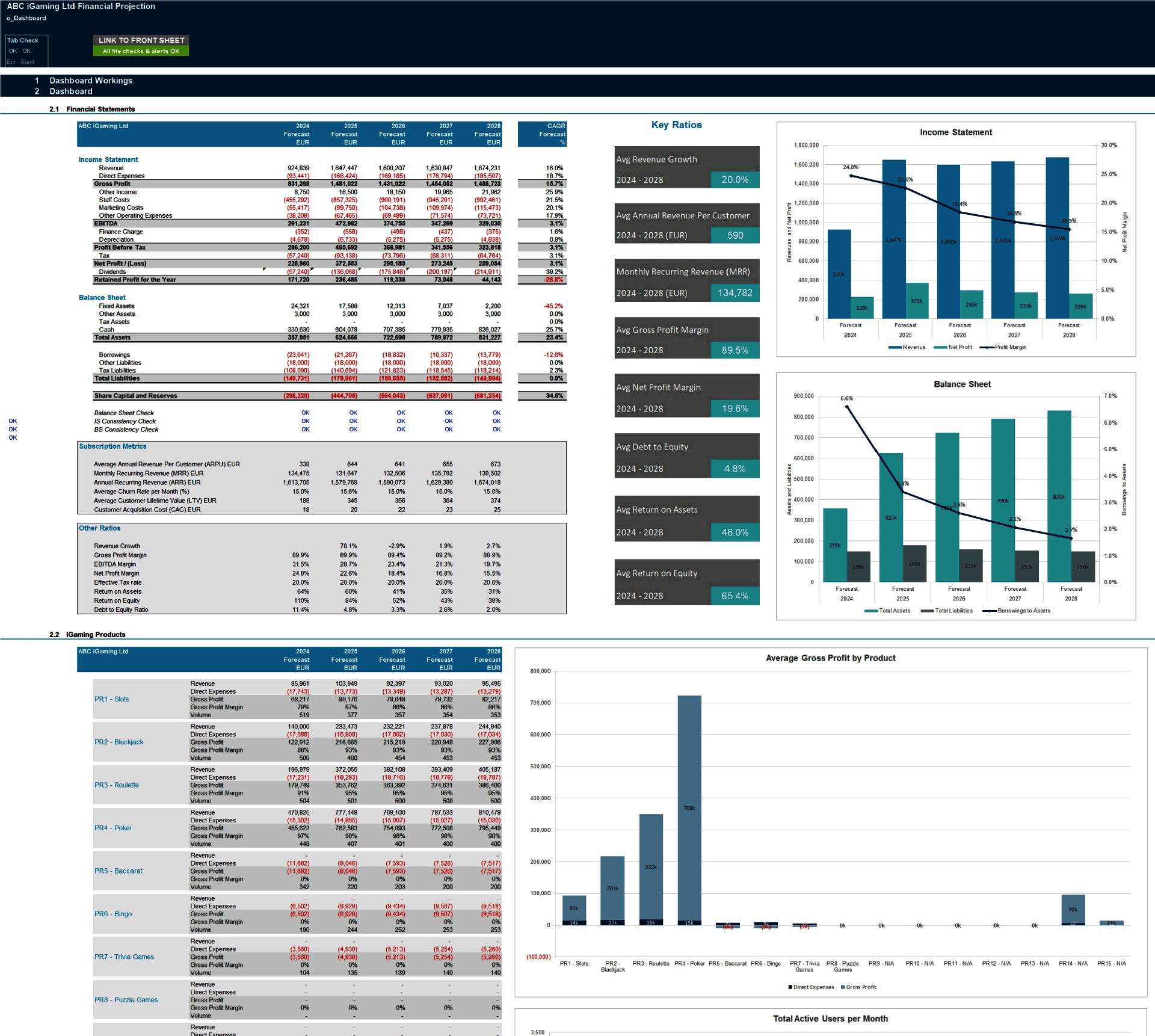Click the Balance Sheet chart title
This screenshot has width=1155, height=1036.
coord(962,384)
